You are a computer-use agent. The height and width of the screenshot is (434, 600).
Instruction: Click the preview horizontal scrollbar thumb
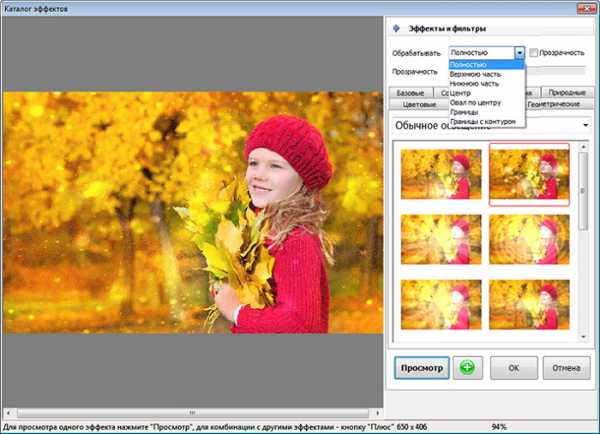tap(193, 413)
